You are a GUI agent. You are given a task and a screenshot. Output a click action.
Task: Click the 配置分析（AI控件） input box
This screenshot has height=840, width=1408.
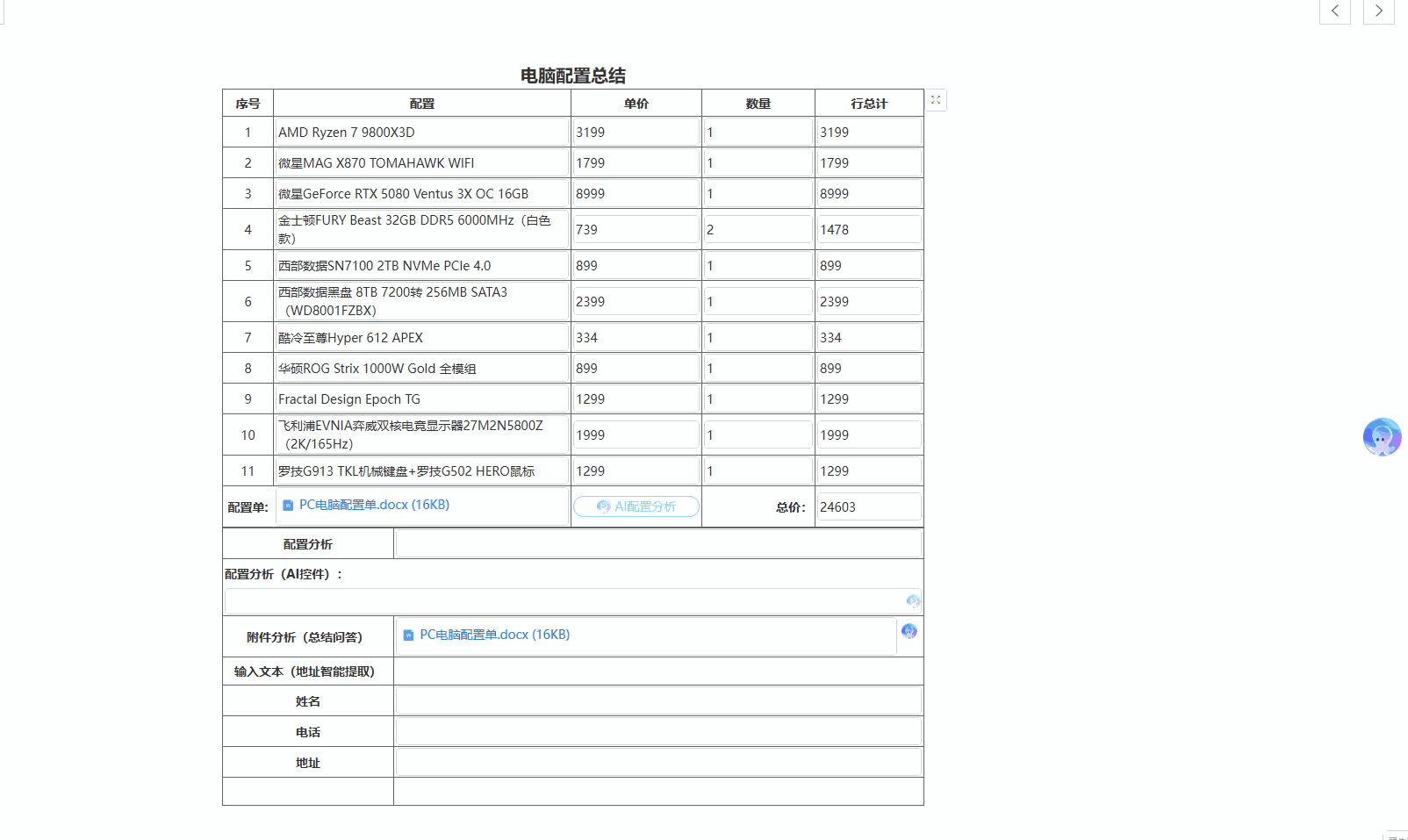coord(572,601)
